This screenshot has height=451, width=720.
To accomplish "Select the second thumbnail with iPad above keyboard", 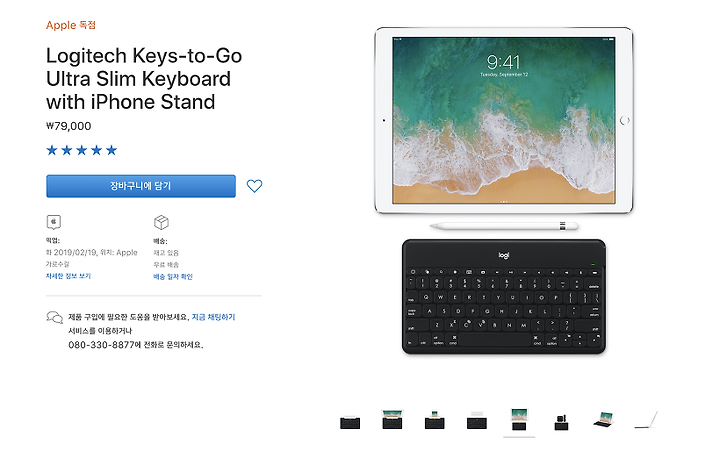I will pos(392,419).
